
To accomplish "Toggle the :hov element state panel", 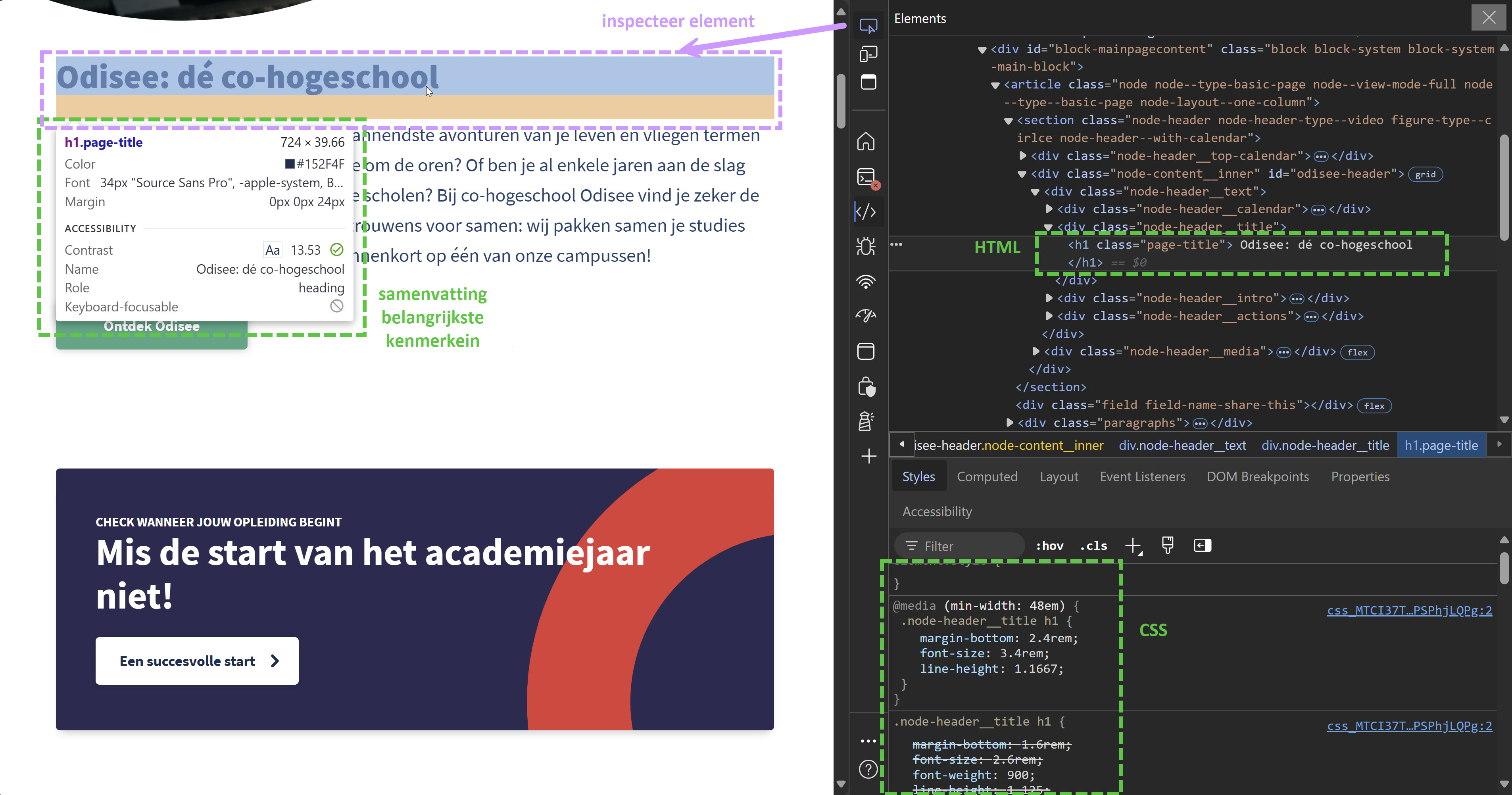I will [x=1049, y=545].
